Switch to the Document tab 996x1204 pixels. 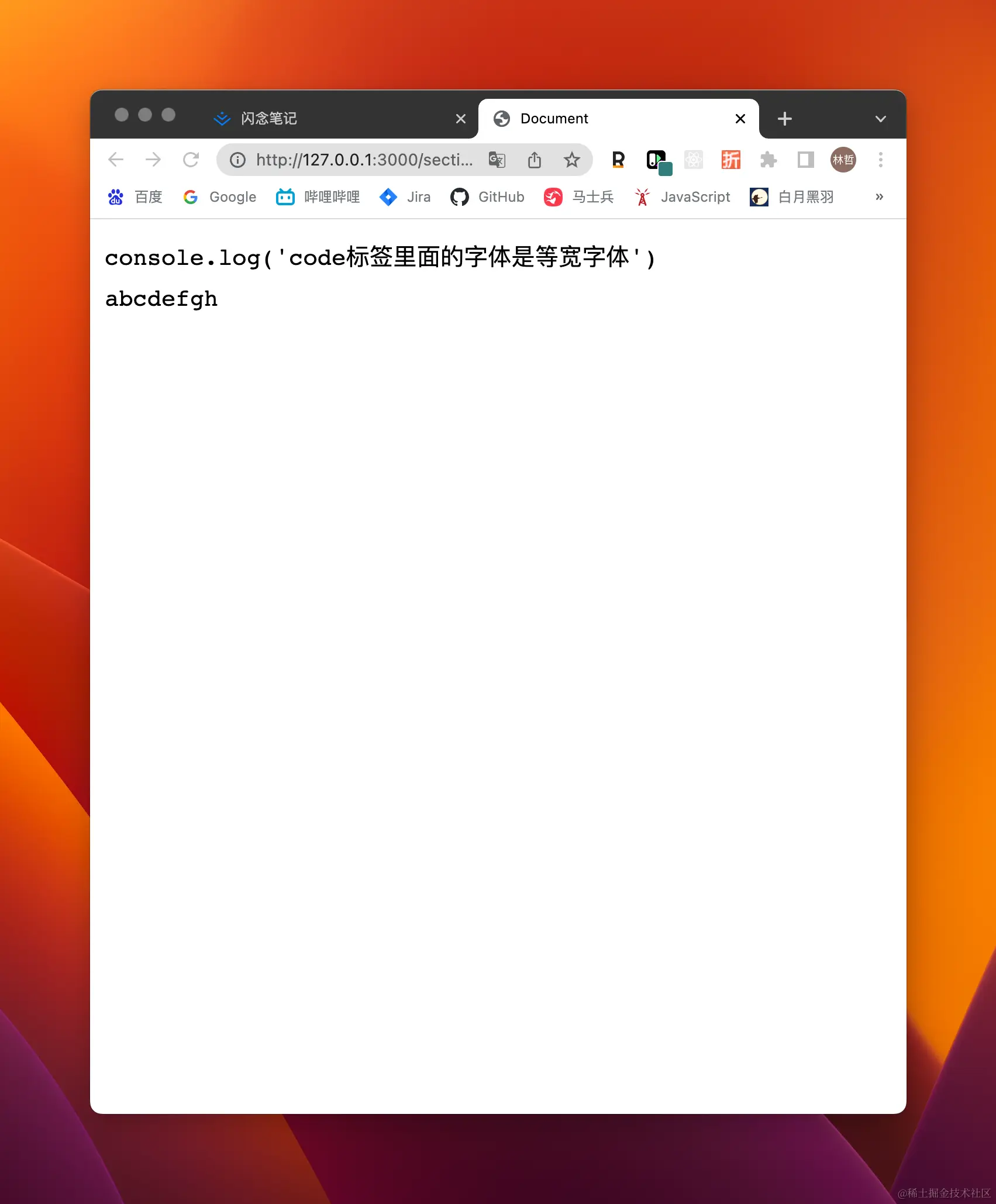click(553, 118)
